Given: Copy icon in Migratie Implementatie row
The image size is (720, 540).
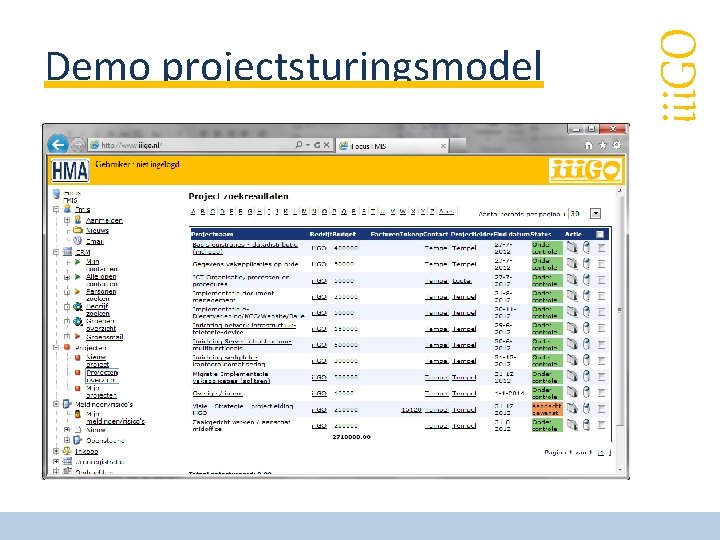Looking at the screenshot, I should [572, 376].
